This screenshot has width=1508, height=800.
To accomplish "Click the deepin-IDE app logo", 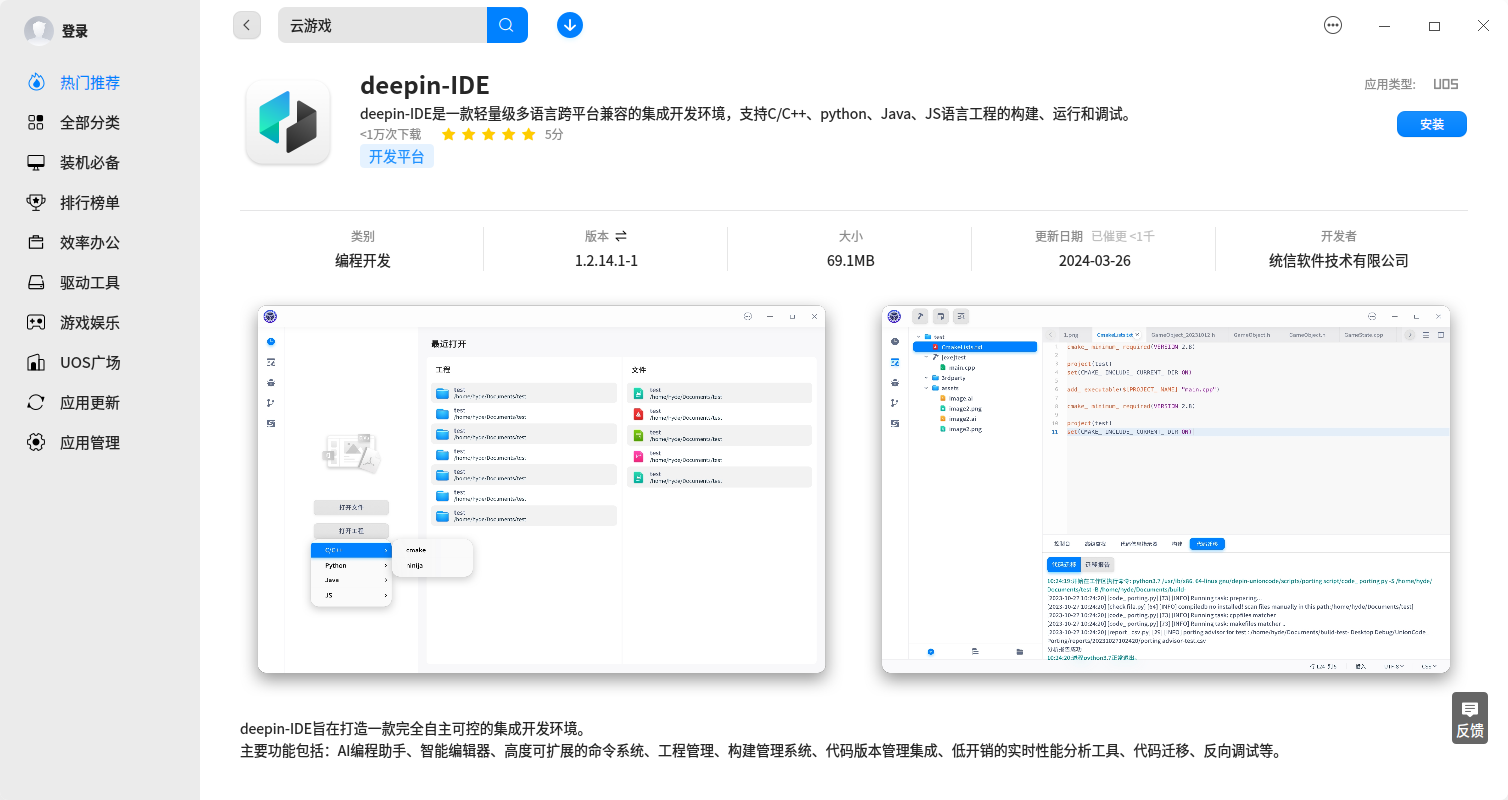I will click(x=288, y=122).
